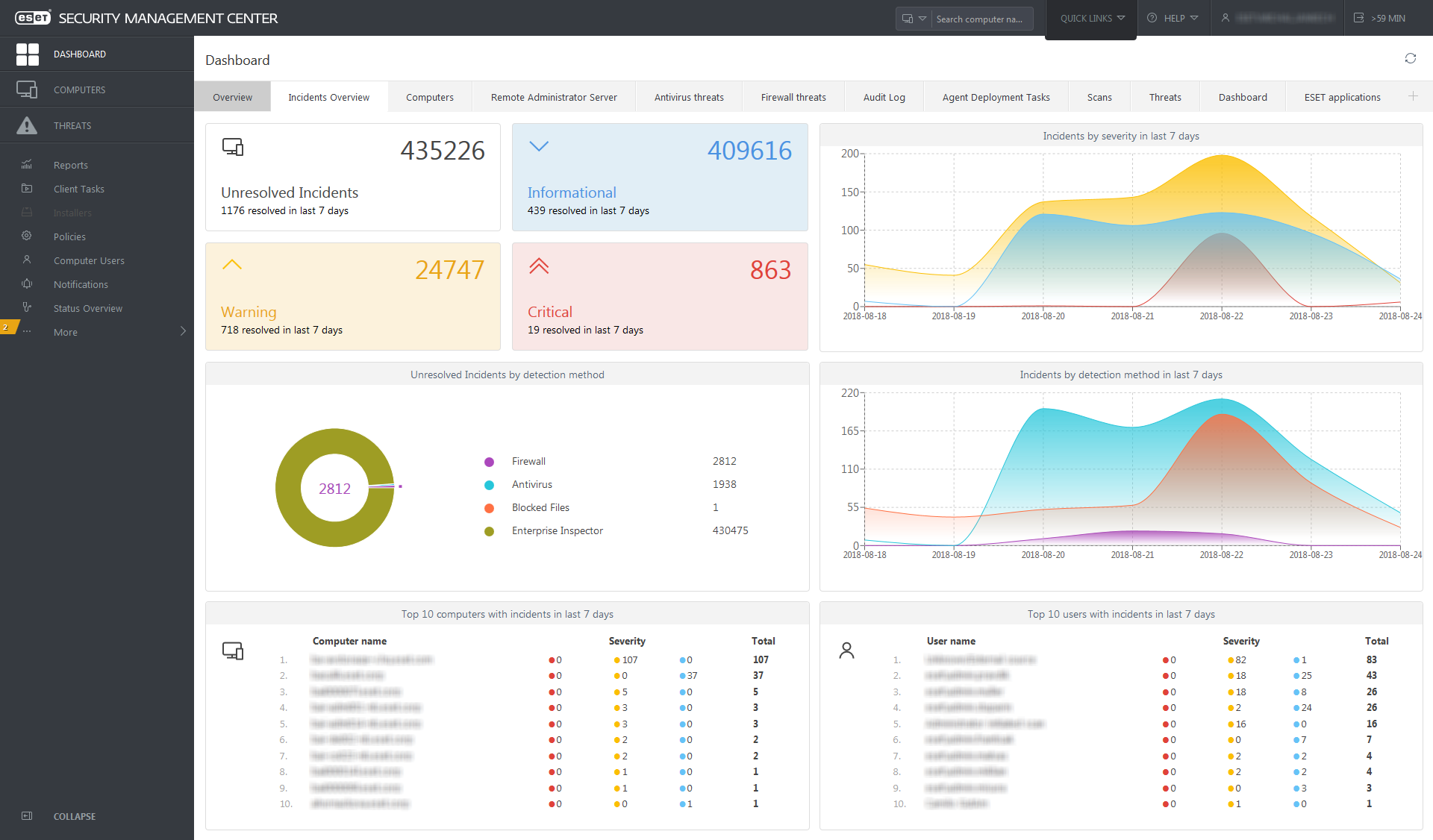Select the Antivirus Threats tab
The width and height of the screenshot is (1433, 840).
click(688, 97)
